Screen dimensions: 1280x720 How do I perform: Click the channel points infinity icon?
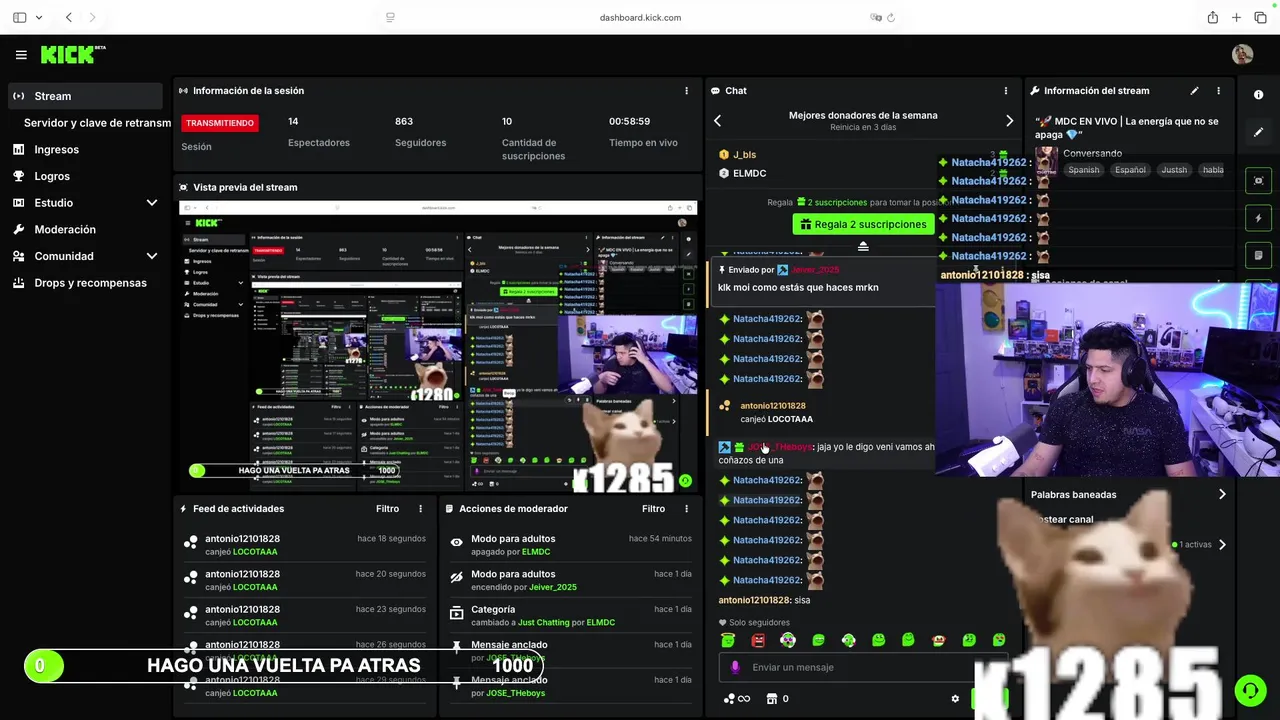point(737,699)
